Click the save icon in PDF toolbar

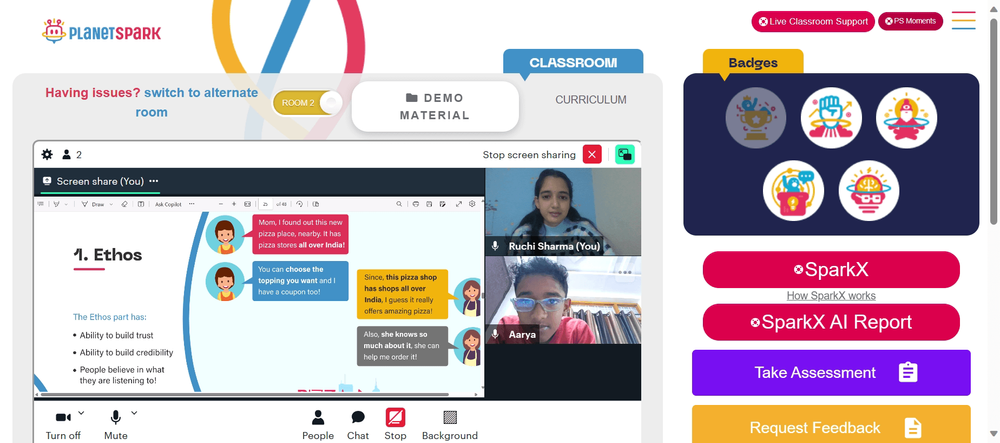click(x=429, y=204)
